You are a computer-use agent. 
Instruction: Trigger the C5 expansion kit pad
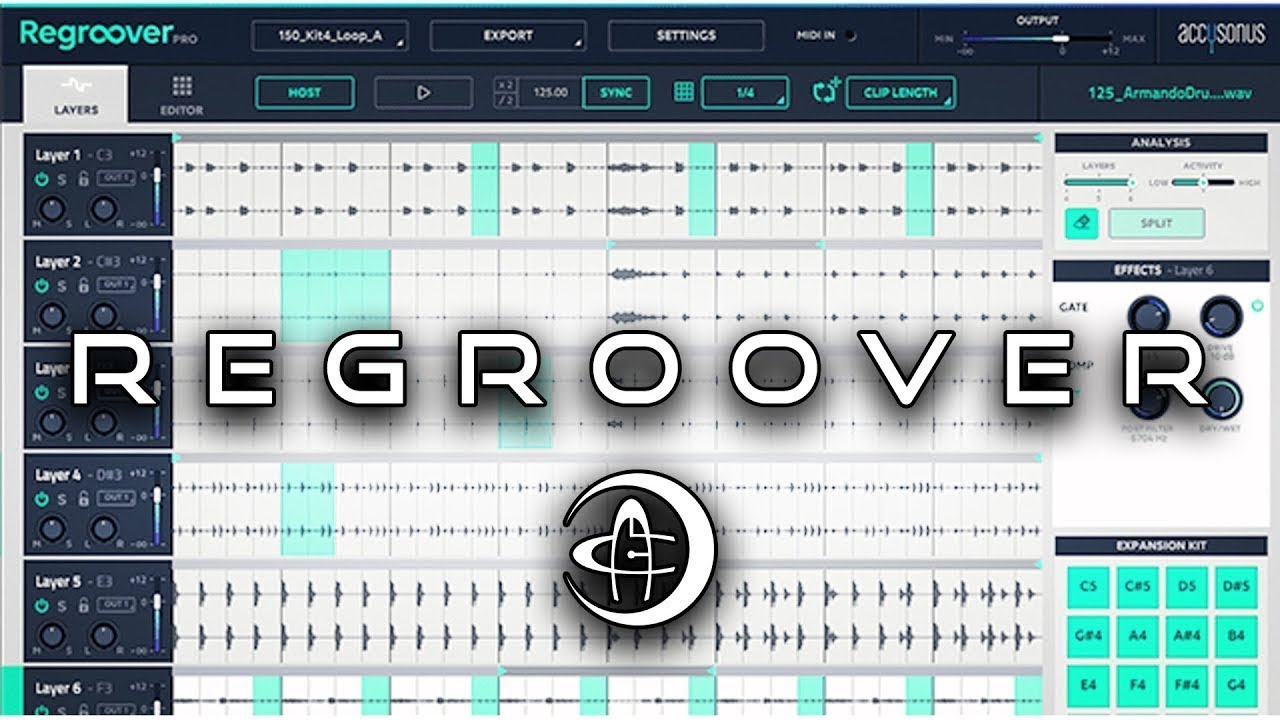point(1087,587)
